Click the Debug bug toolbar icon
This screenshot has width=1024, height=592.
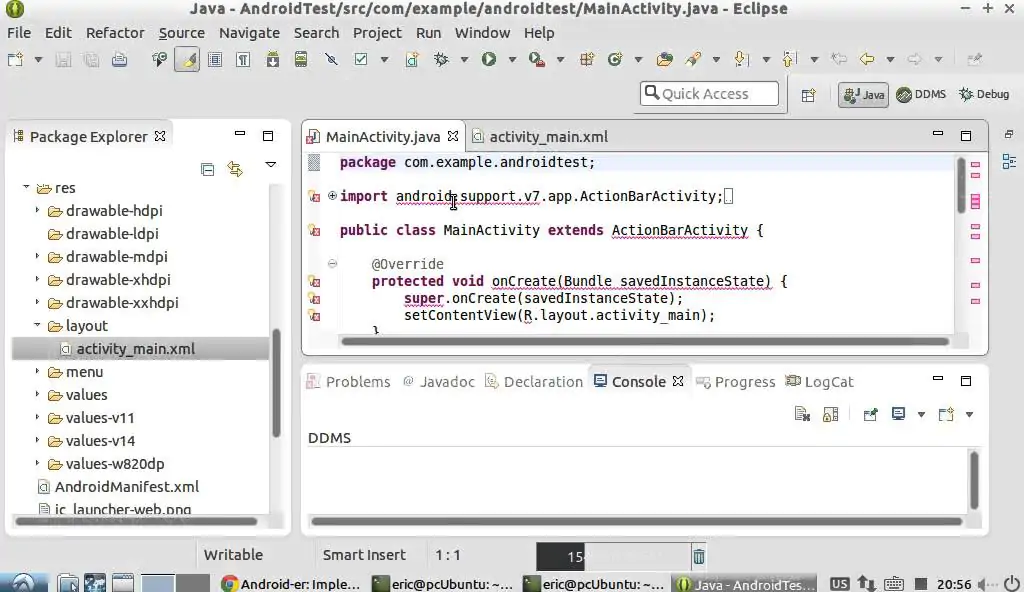441,59
